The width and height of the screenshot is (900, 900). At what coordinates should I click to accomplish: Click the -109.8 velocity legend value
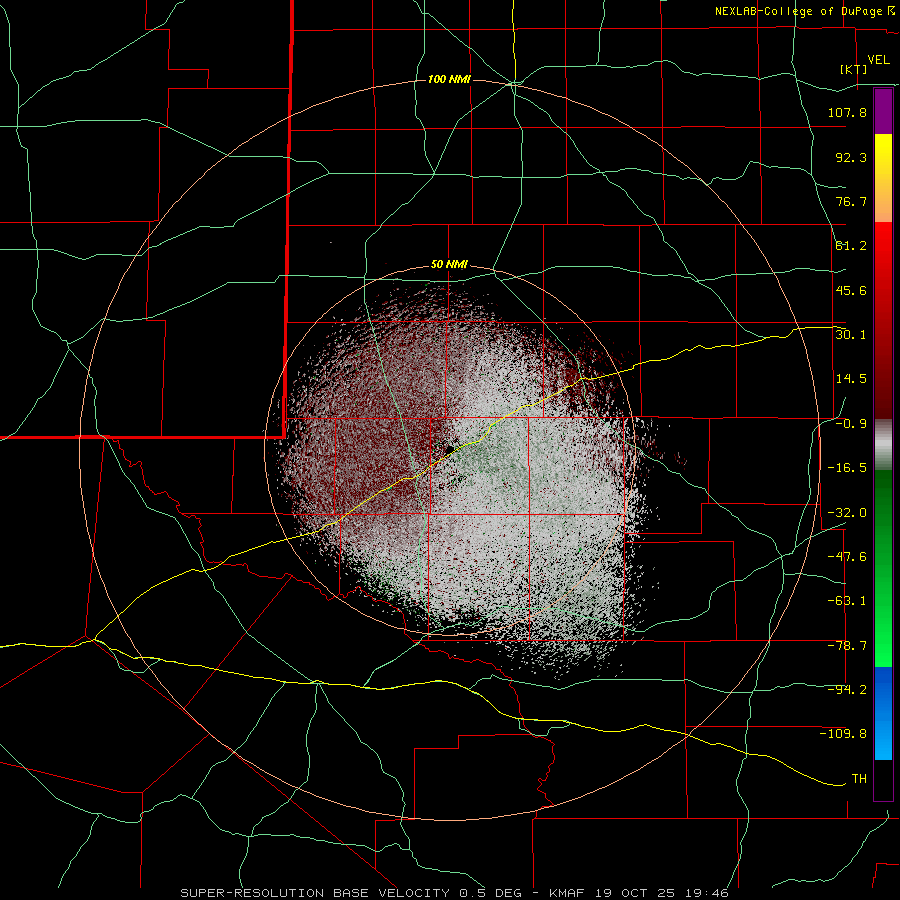tap(843, 734)
